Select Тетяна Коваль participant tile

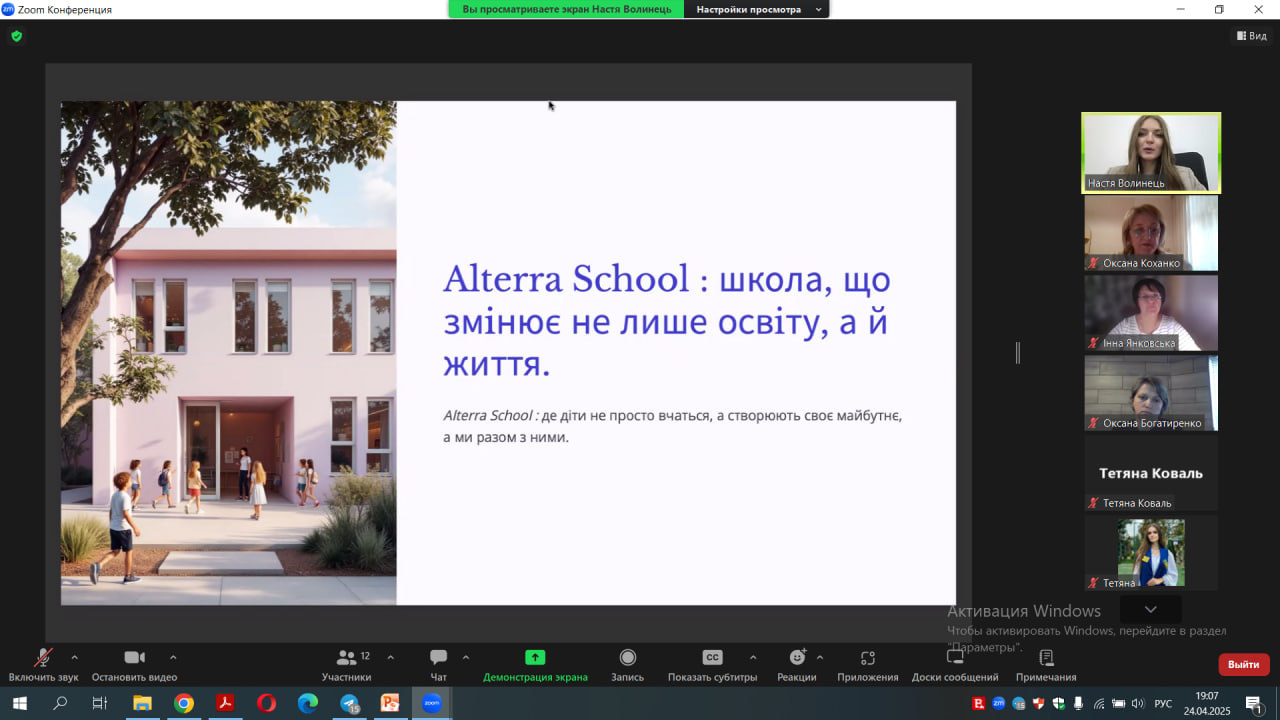pyautogui.click(x=1151, y=473)
